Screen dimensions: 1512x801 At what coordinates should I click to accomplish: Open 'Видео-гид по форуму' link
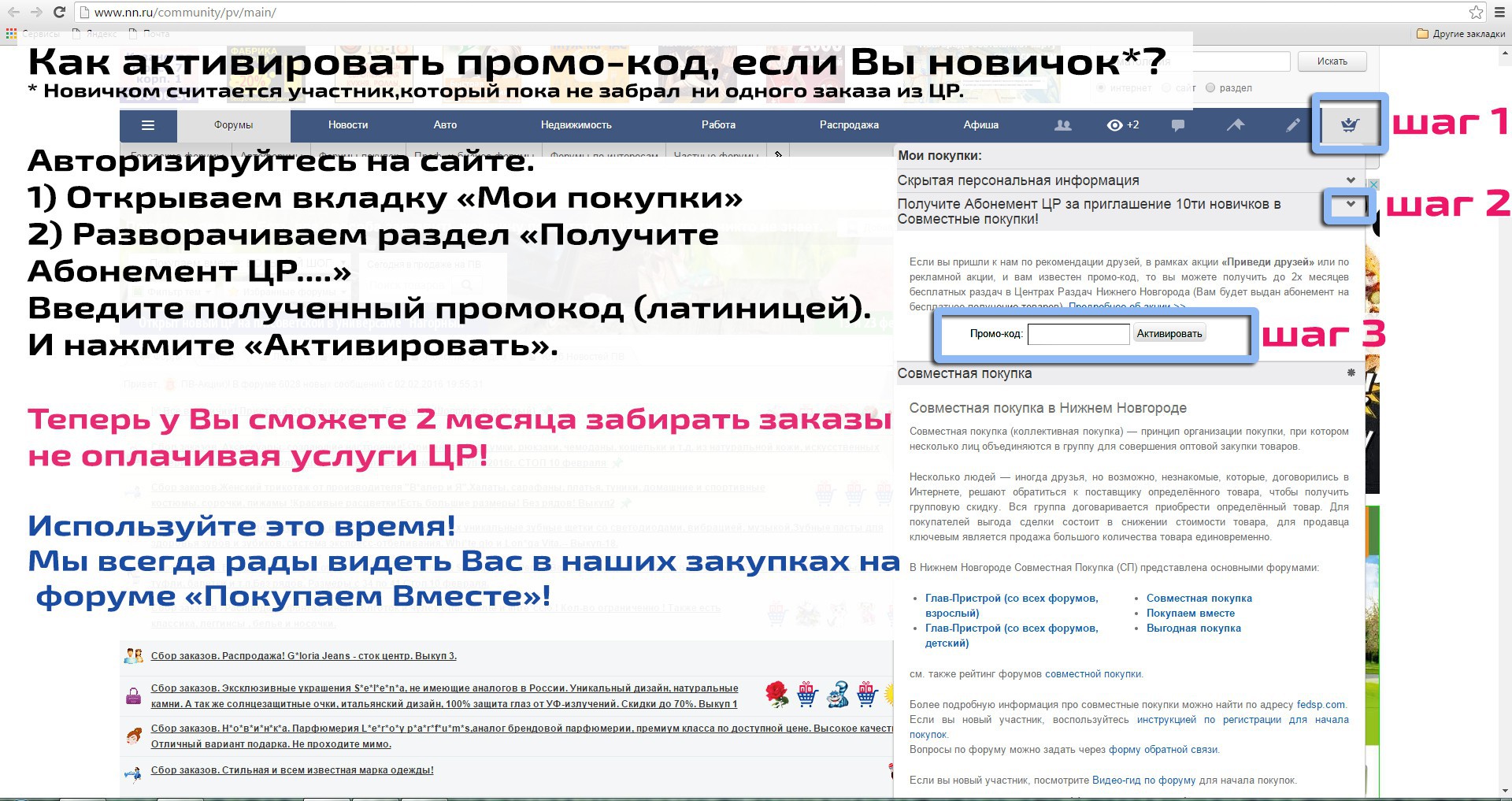[1144, 781]
